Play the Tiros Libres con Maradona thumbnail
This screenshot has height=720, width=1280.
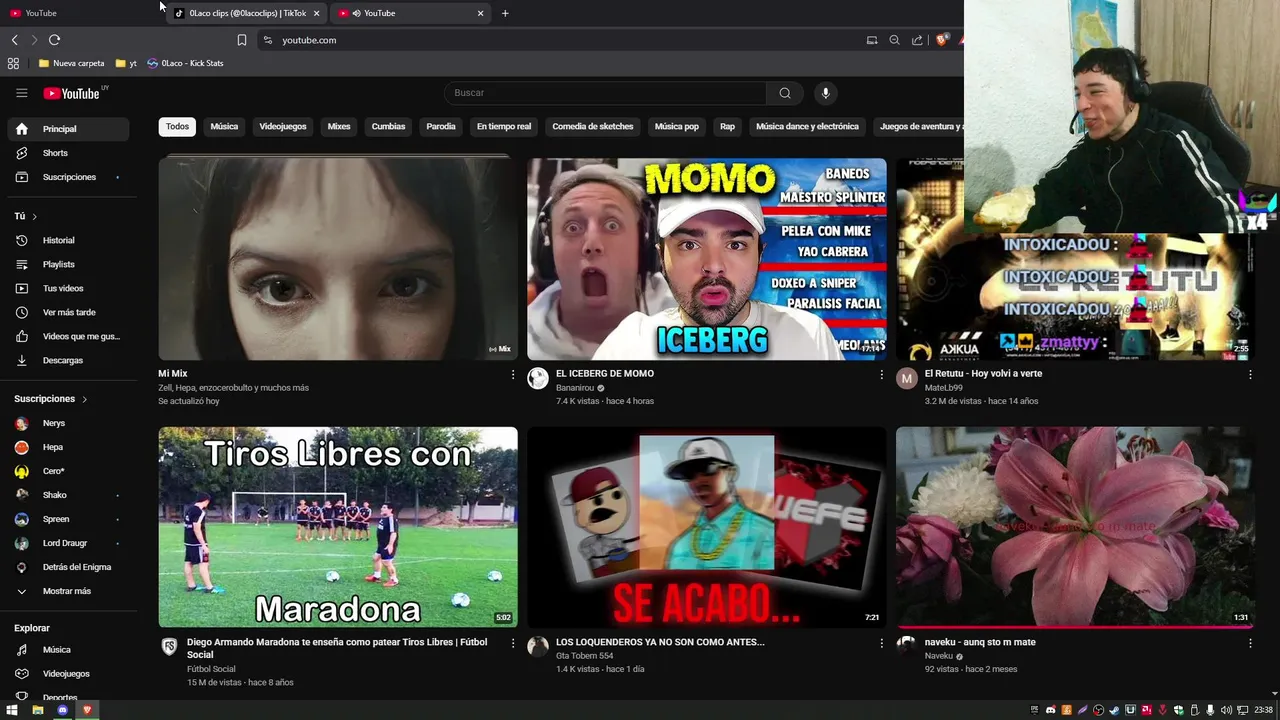pos(338,527)
